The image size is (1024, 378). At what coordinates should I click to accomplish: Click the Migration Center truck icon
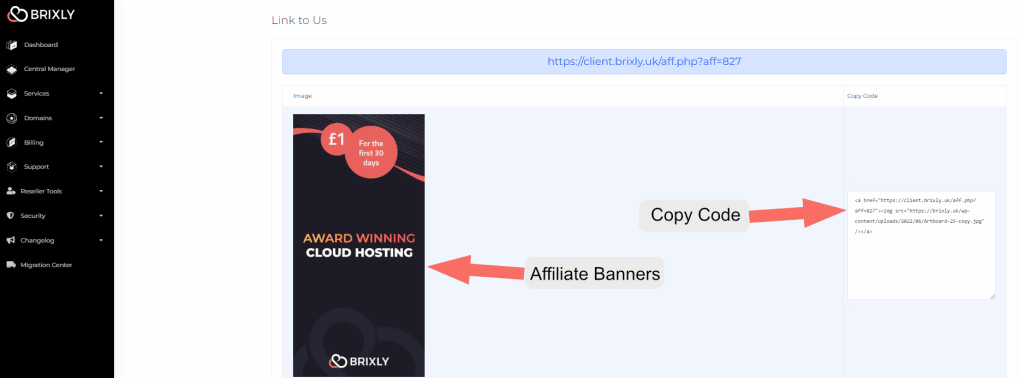click(x=10, y=265)
